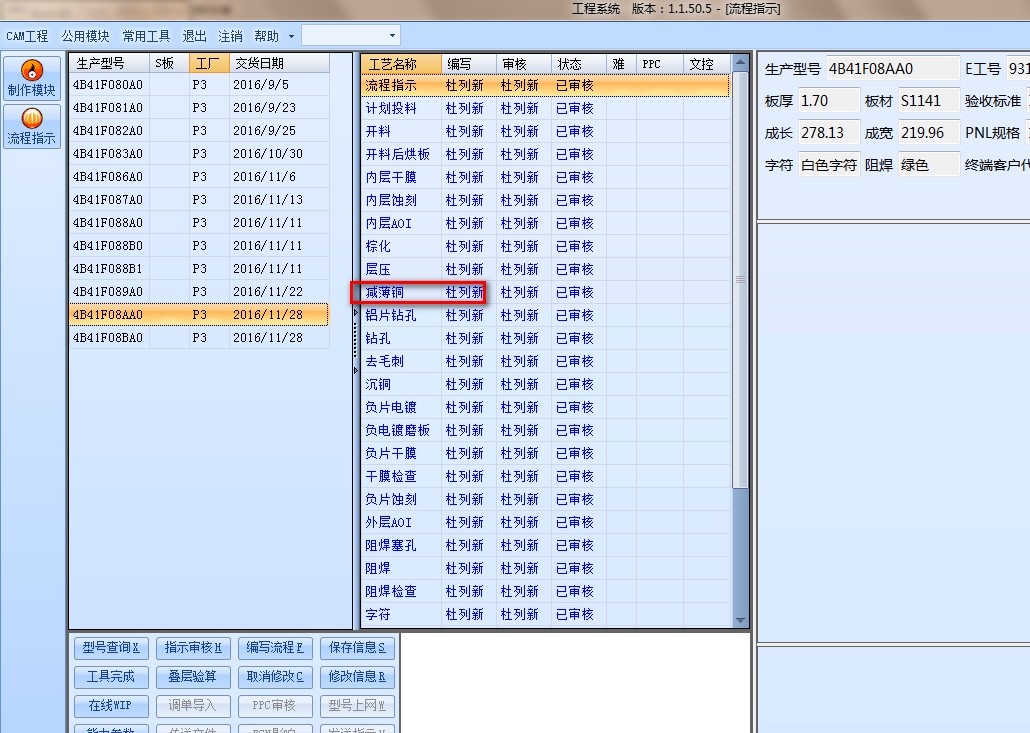Select the 铝片钻孔 process row
The width and height of the screenshot is (1030, 733).
tap(546, 315)
